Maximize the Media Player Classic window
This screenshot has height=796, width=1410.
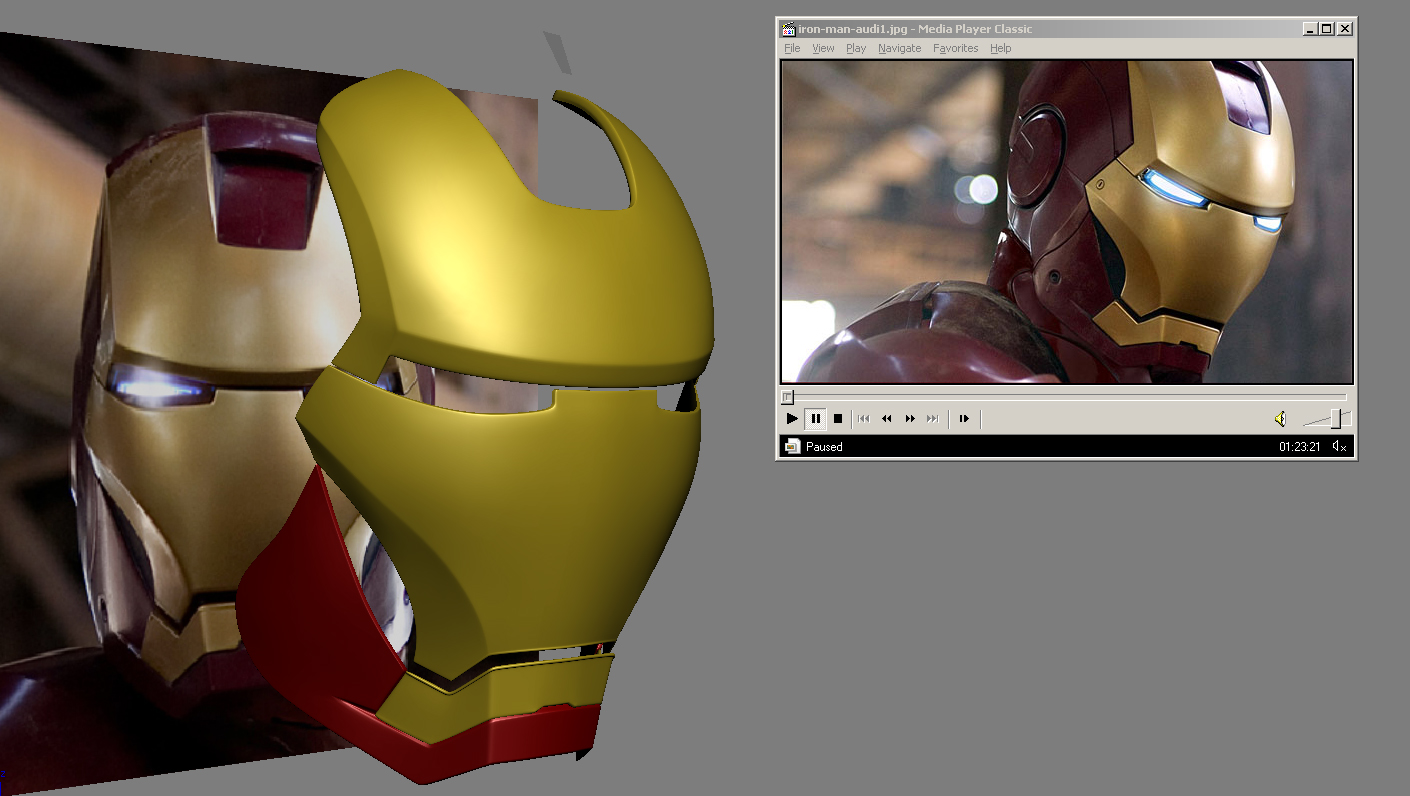click(x=1326, y=29)
